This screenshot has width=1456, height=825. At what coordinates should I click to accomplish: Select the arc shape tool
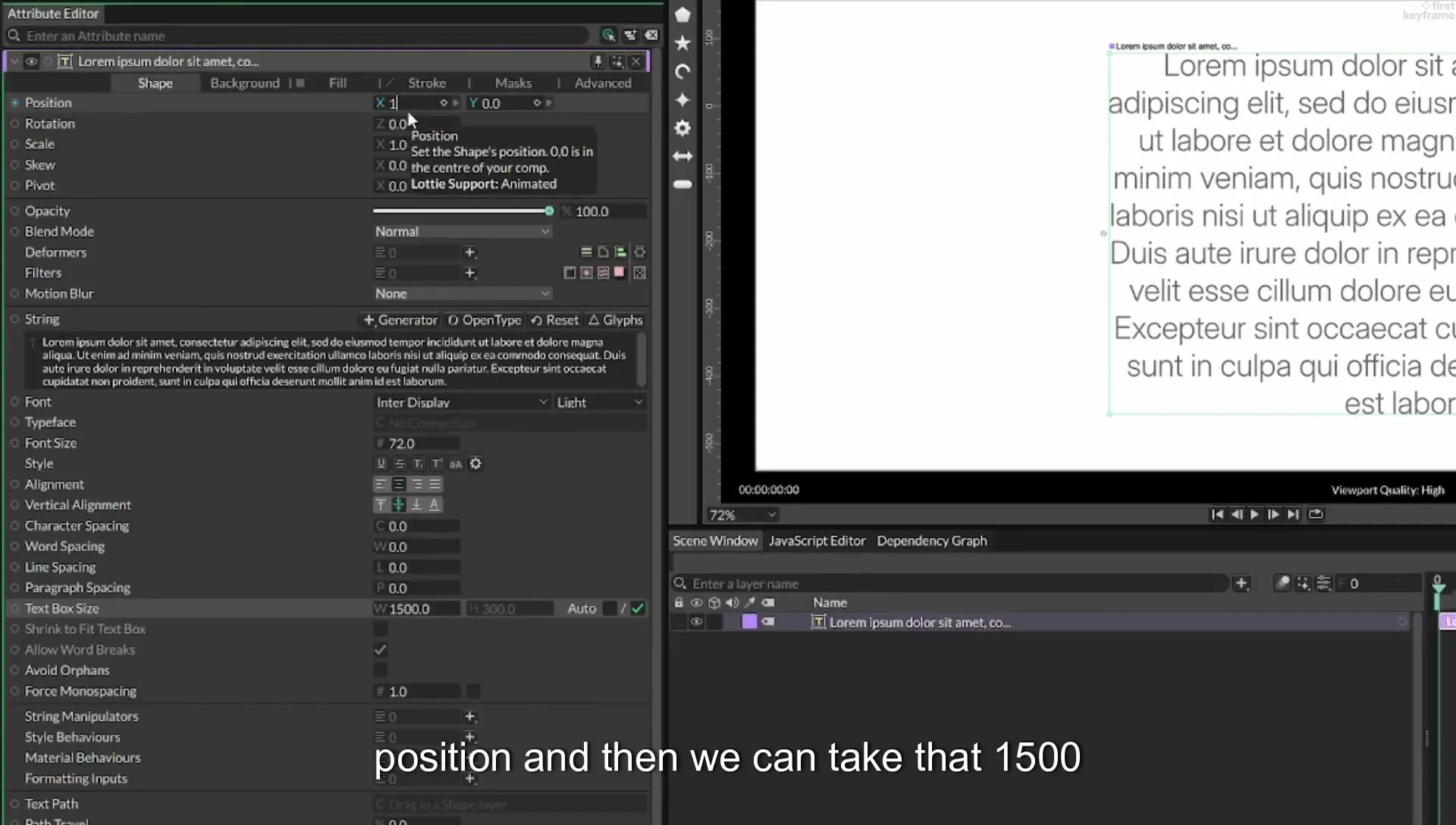click(682, 71)
